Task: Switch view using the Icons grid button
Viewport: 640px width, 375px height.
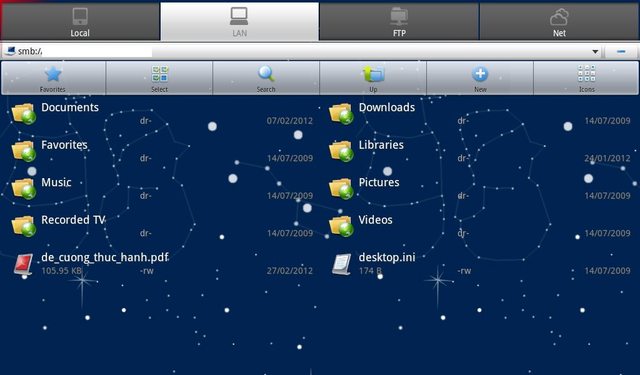Action: (587, 78)
